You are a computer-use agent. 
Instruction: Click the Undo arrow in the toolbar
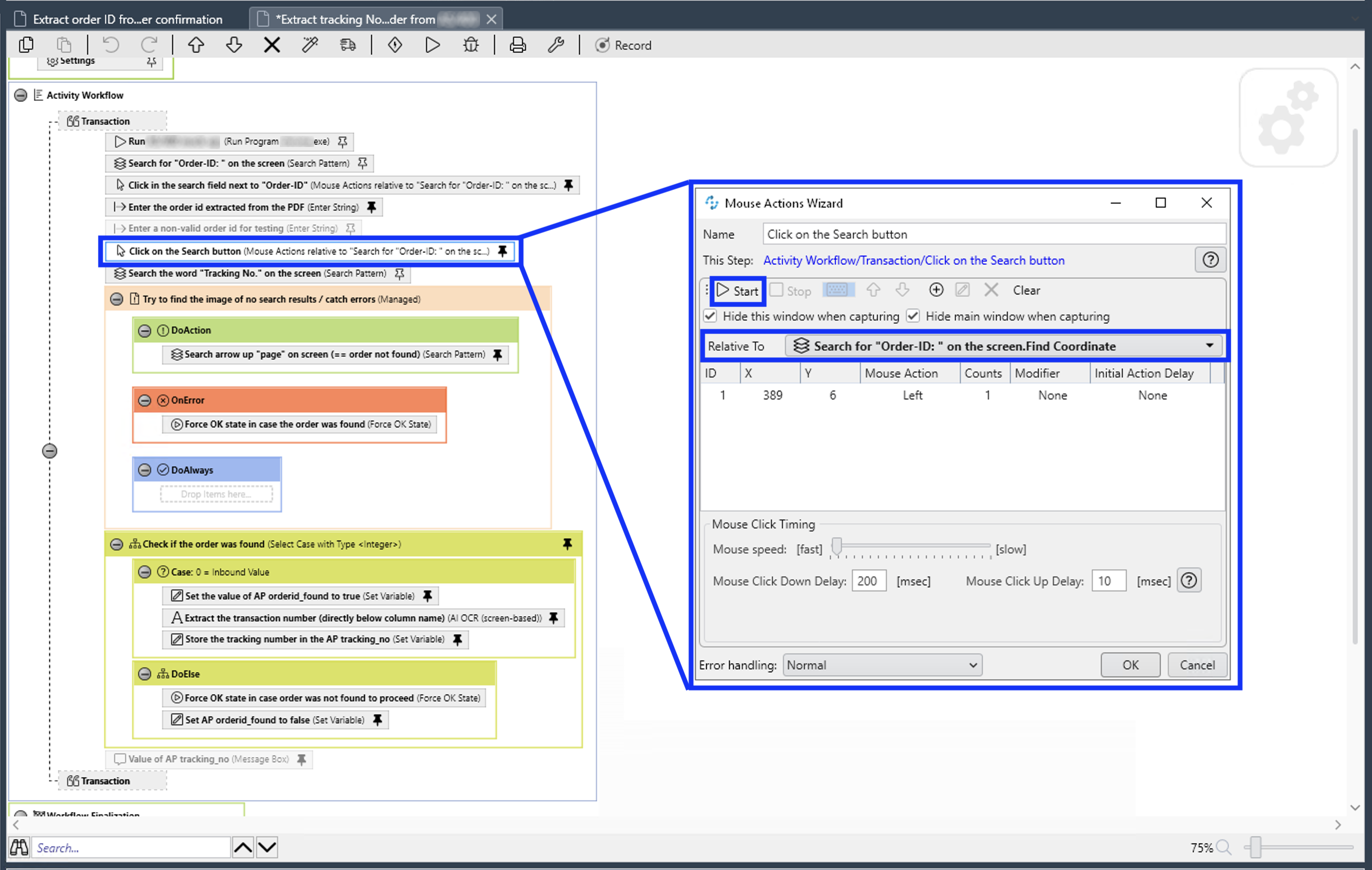pos(111,44)
